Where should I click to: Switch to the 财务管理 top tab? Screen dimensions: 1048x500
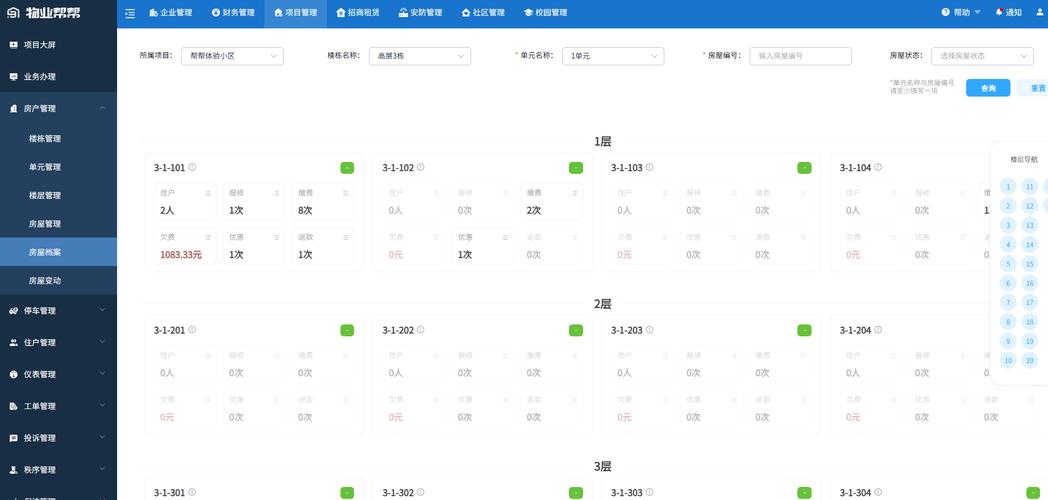tap(233, 13)
